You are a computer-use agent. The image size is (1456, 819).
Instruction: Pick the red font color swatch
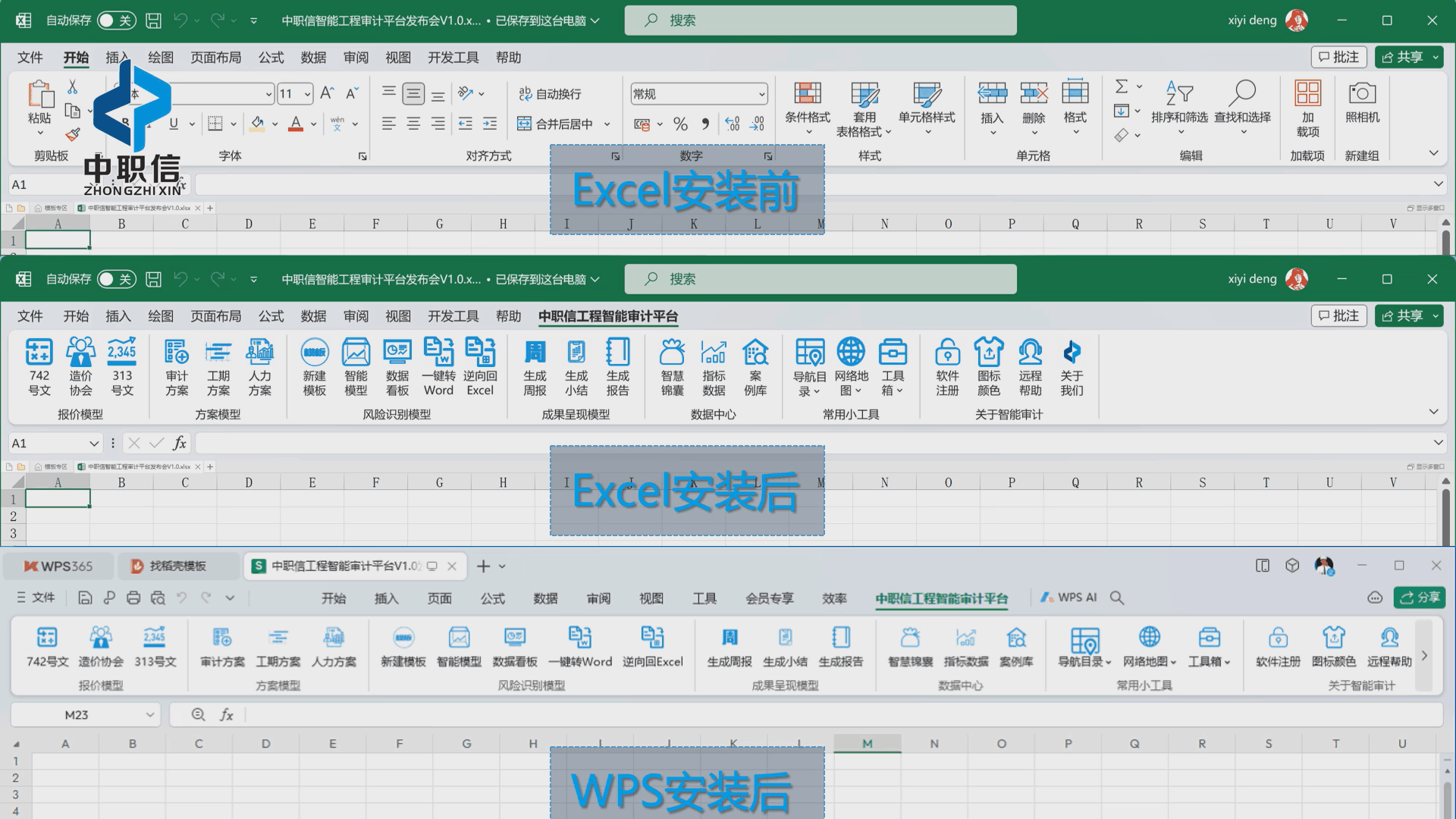coord(294,124)
